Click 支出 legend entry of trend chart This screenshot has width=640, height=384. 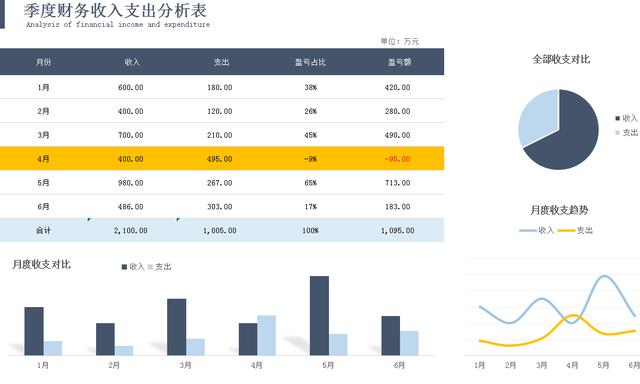575,230
